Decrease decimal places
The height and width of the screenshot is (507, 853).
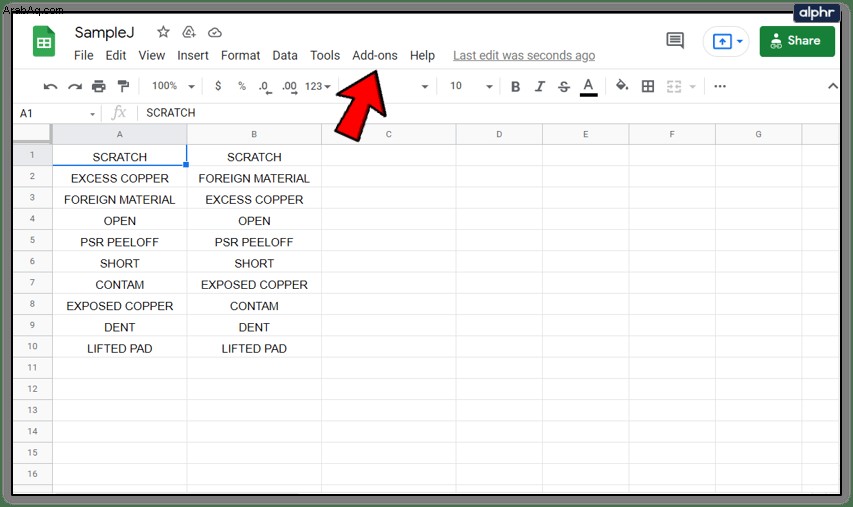(264, 86)
